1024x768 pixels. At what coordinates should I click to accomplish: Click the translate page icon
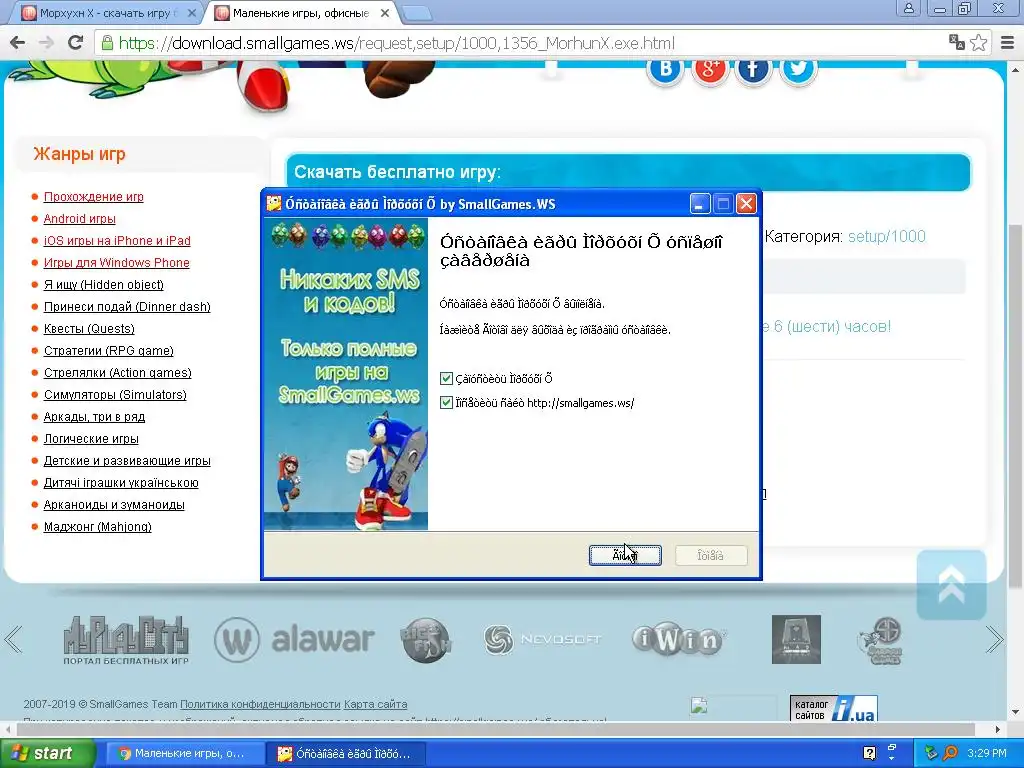[x=957, y=42]
